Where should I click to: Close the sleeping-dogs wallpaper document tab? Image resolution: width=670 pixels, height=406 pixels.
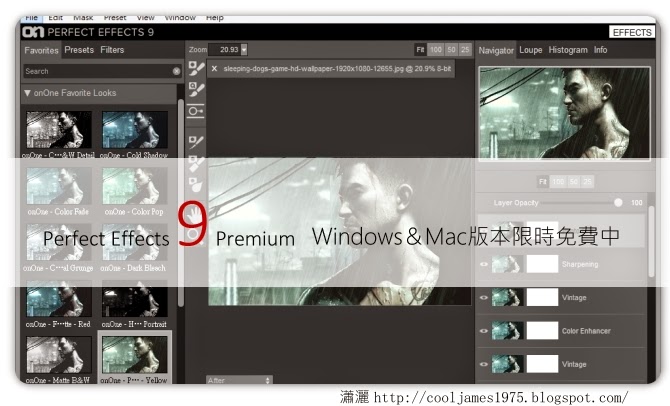pyautogui.click(x=215, y=68)
